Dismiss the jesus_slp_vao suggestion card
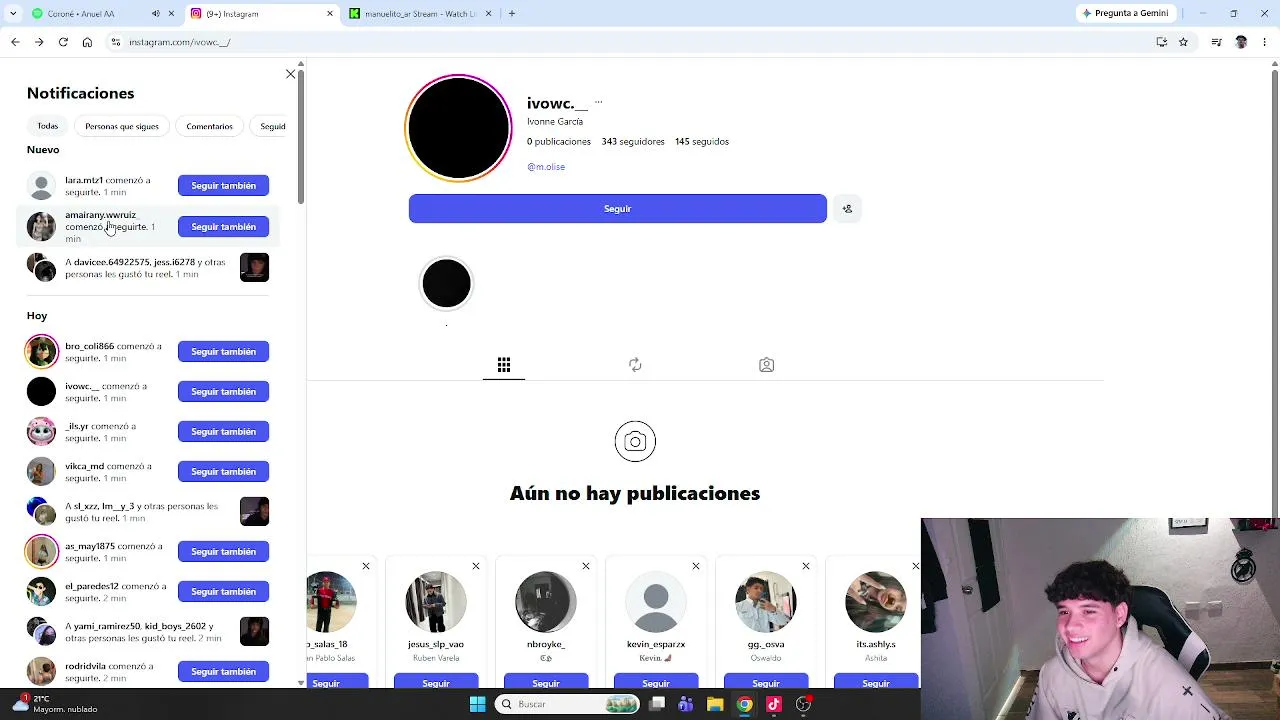This screenshot has height=720, width=1280. point(476,567)
